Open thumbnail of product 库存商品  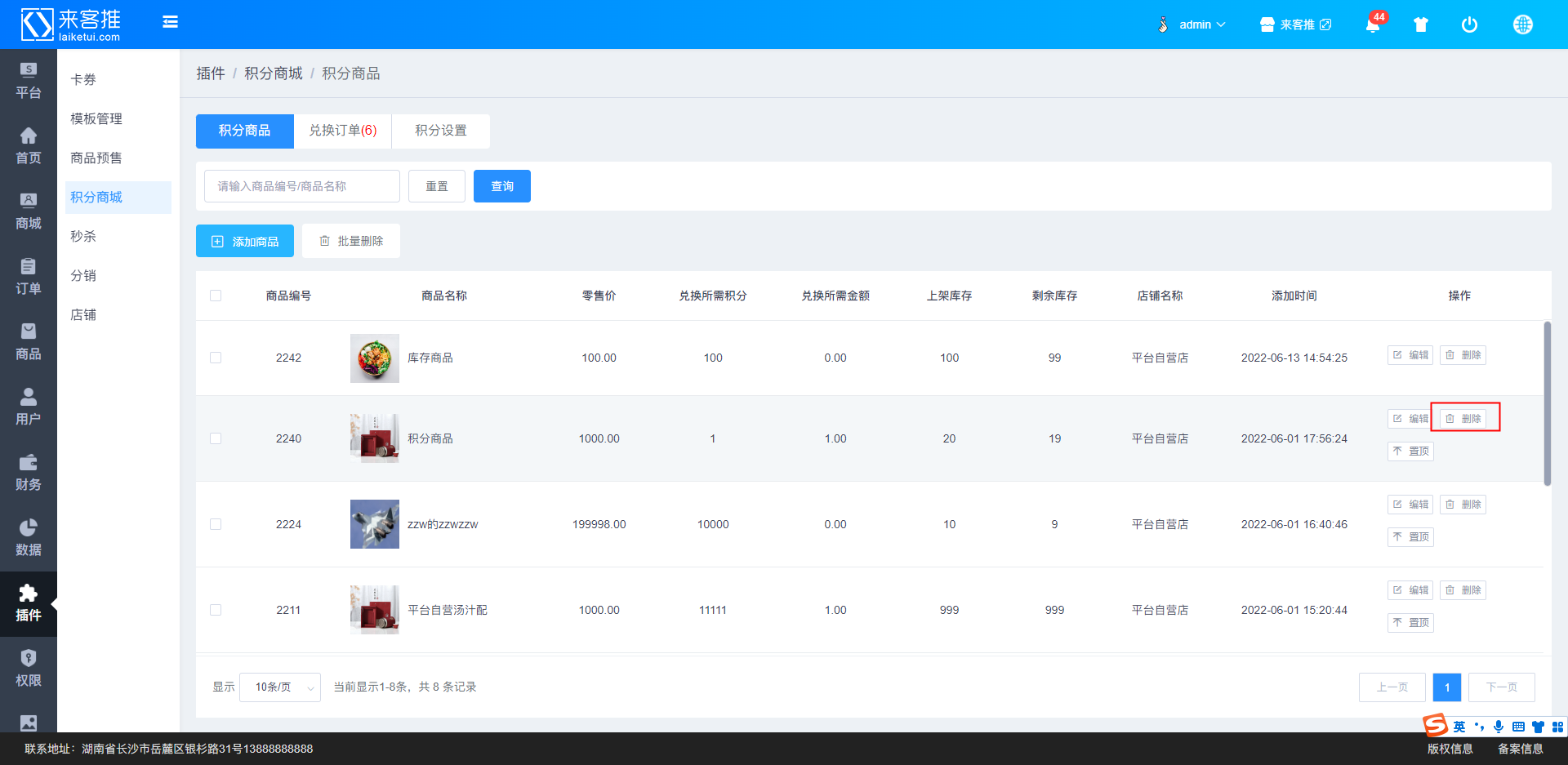[375, 358]
